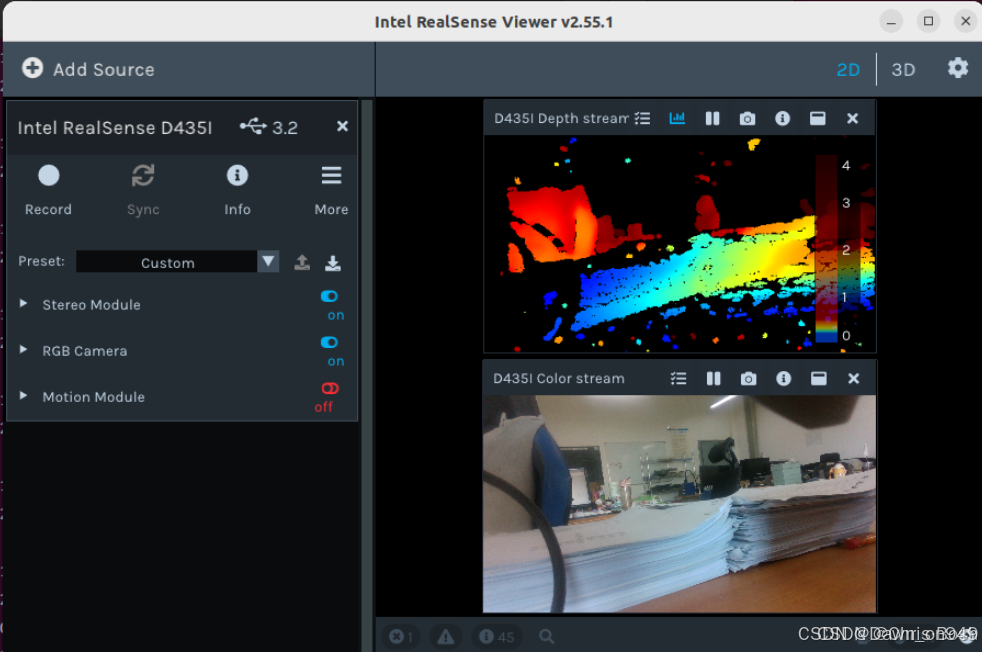Image resolution: width=982 pixels, height=652 pixels.
Task: Expand the RGB Camera section
Action: (x=23, y=349)
